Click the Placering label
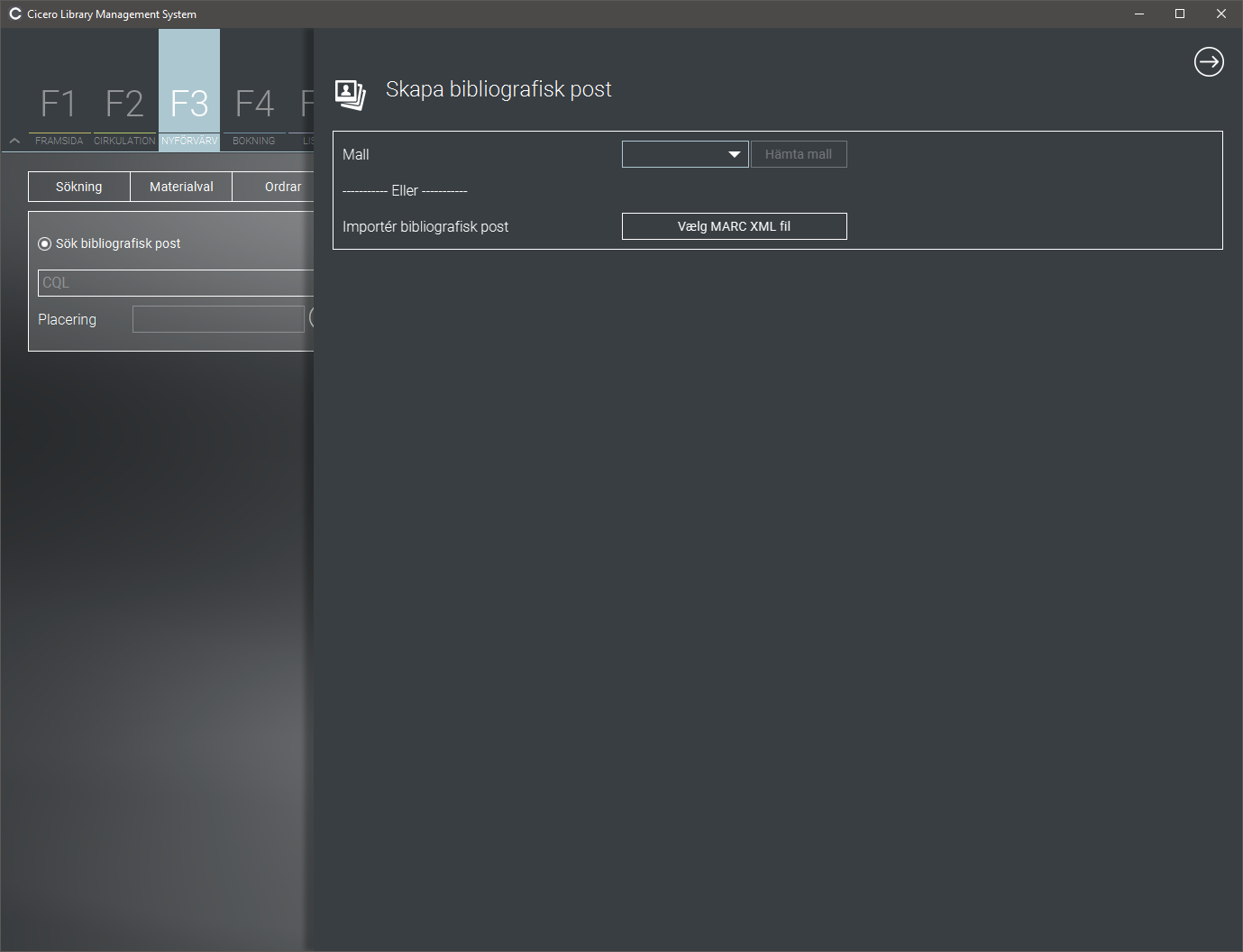 point(67,319)
